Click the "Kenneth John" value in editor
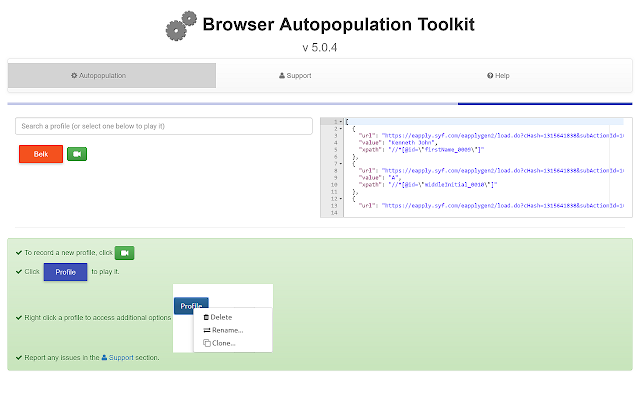640x400 pixels. point(412,143)
